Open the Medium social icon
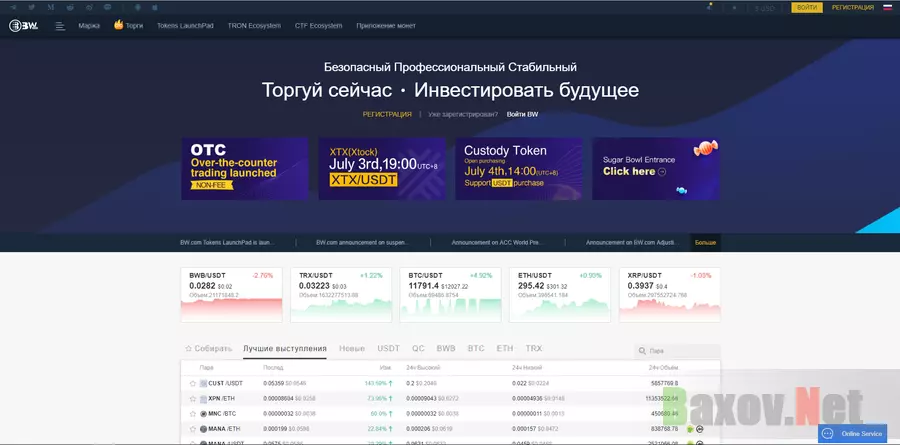 point(51,7)
